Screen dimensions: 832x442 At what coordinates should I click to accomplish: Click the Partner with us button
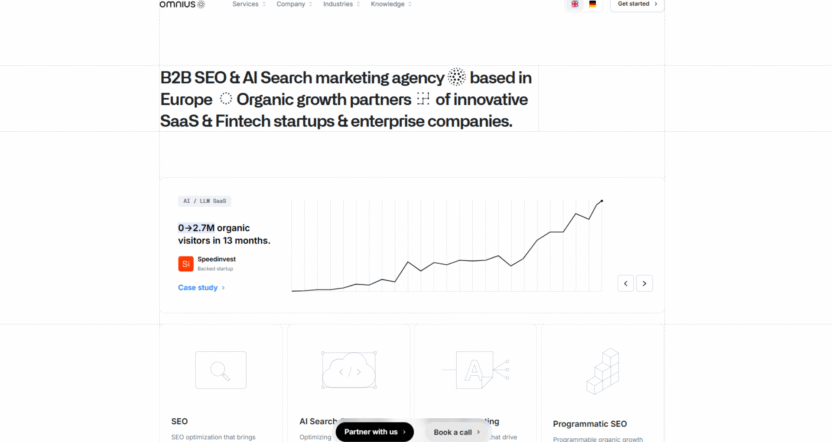coord(375,432)
